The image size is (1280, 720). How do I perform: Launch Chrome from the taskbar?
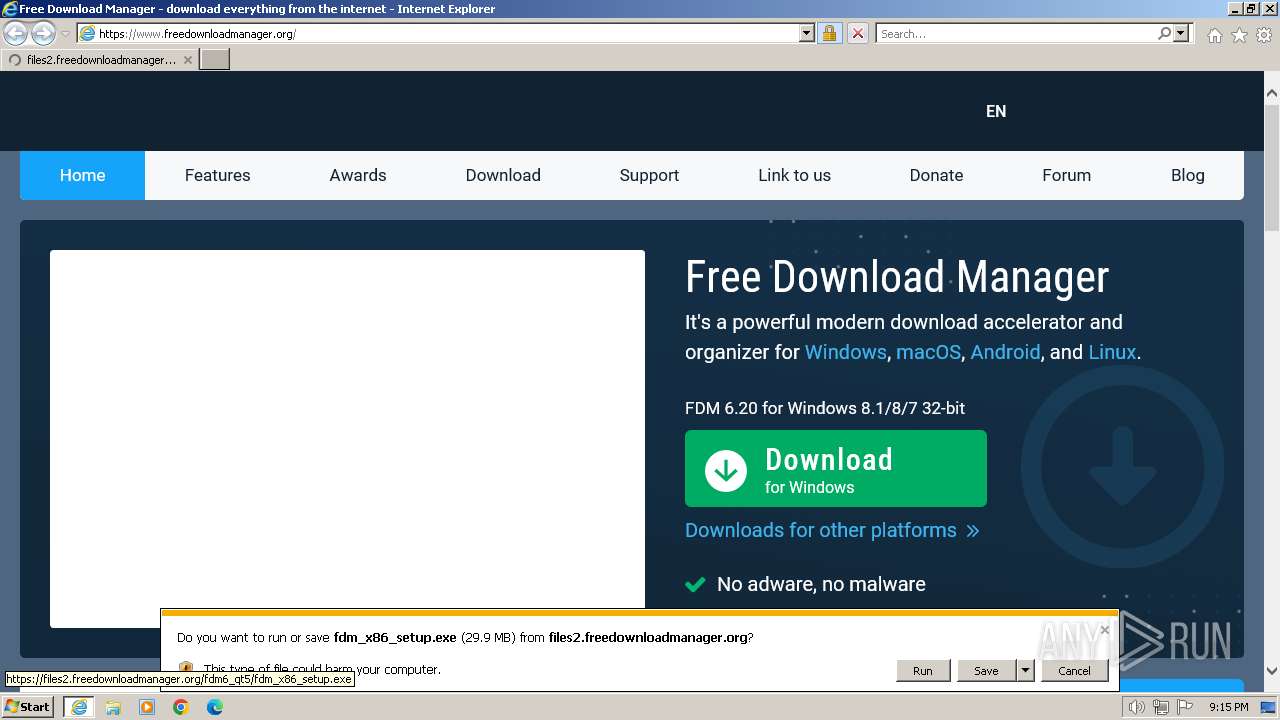(181, 707)
